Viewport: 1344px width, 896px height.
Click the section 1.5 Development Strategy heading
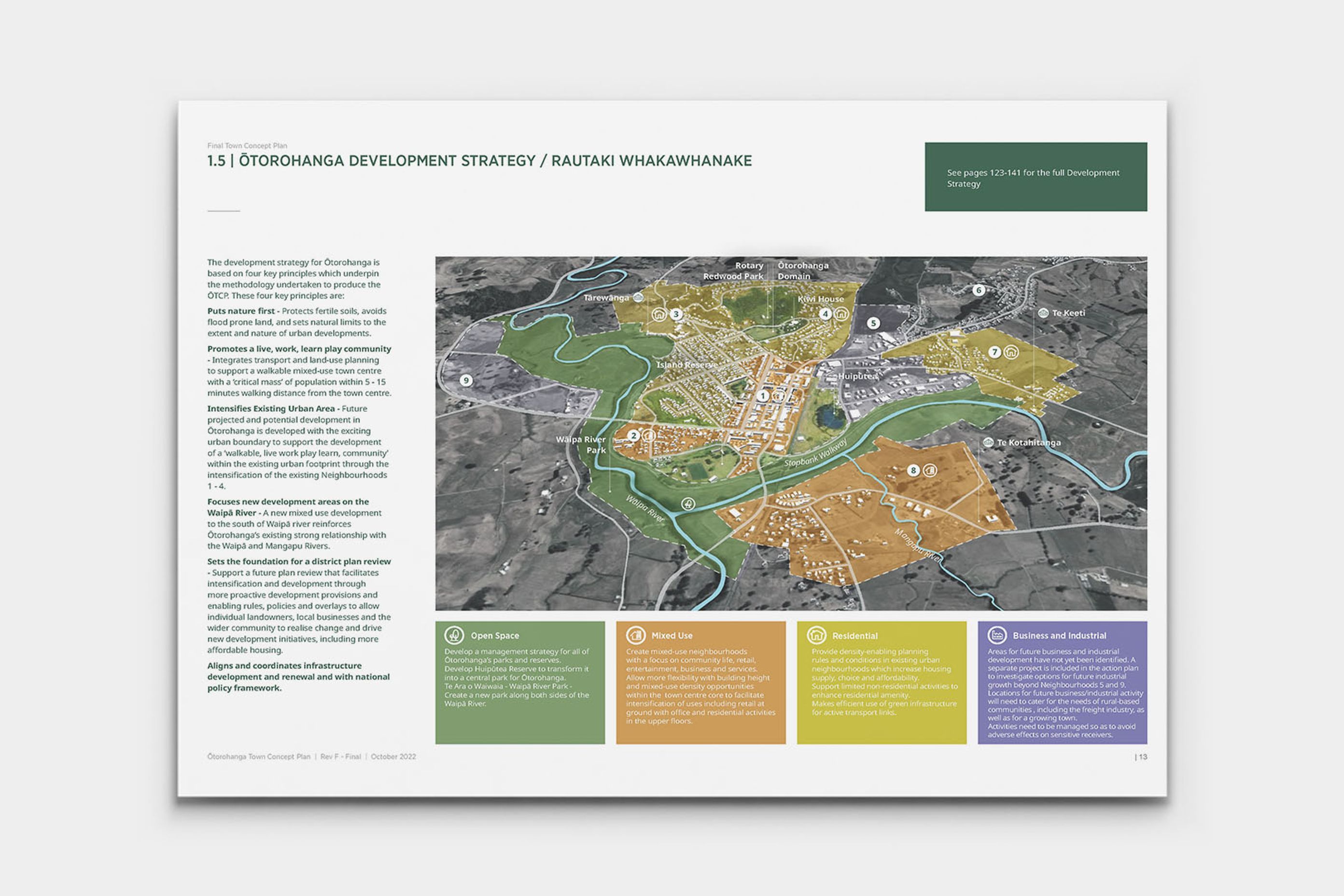tap(479, 161)
